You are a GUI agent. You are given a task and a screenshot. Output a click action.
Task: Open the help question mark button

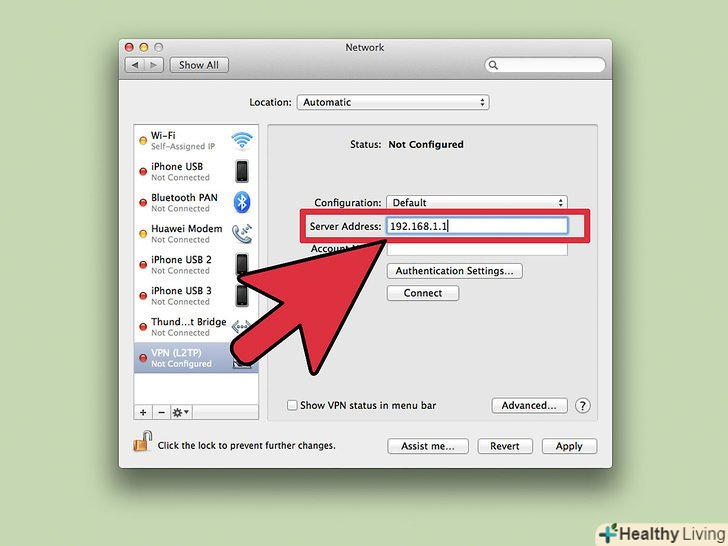click(x=583, y=406)
